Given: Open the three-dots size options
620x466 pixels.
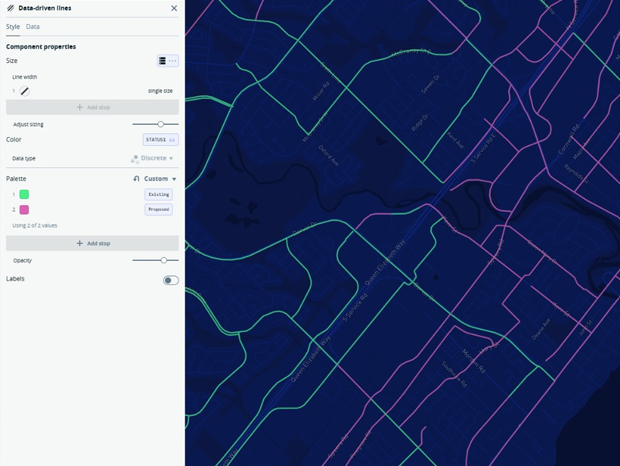Looking at the screenshot, I should (173, 60).
